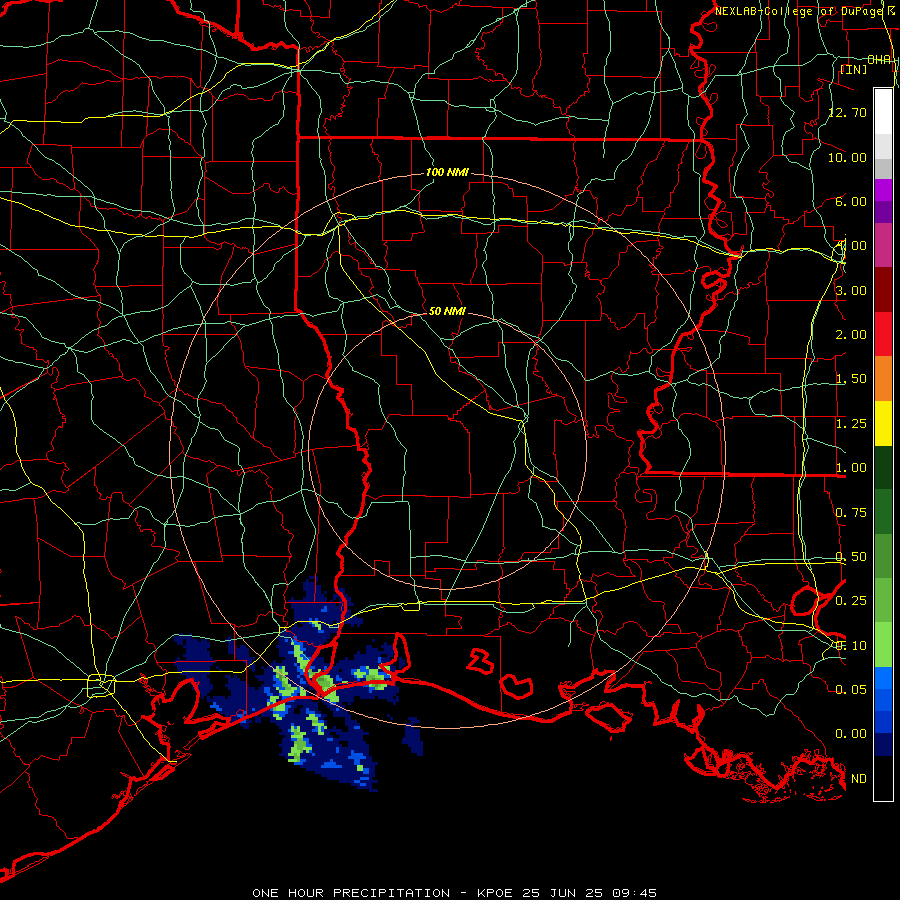Click the "[IN]" units label above legend
900x900 pixels.
click(x=854, y=69)
